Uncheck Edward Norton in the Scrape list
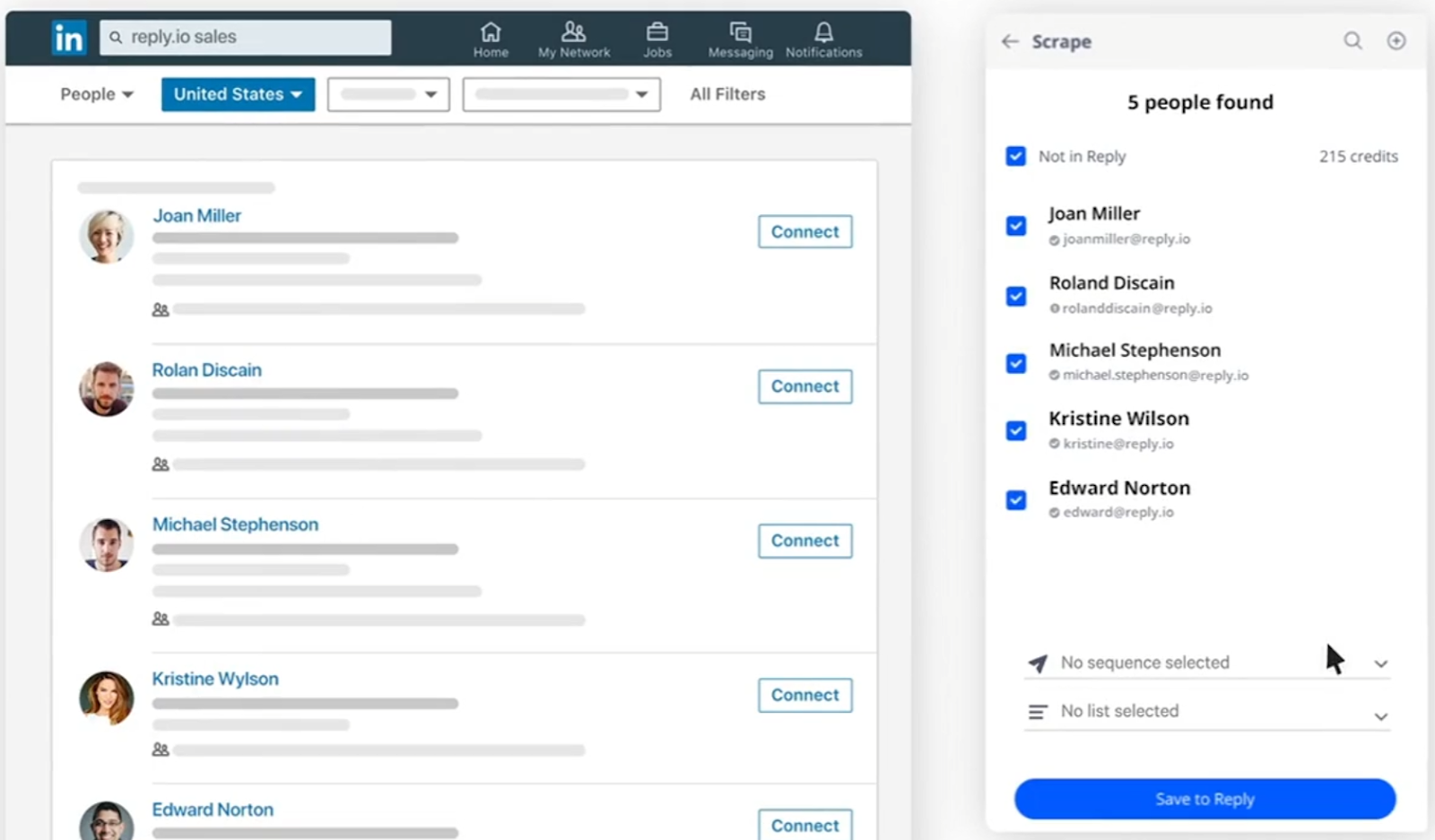The width and height of the screenshot is (1435, 840). pyautogui.click(x=1015, y=500)
